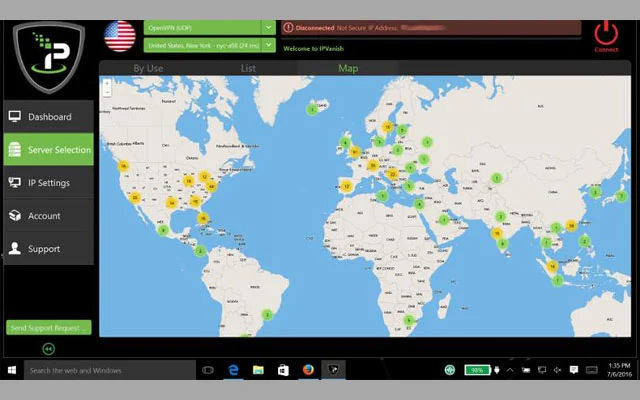Switch to the By Use tab
This screenshot has height=400, width=640.
[148, 68]
